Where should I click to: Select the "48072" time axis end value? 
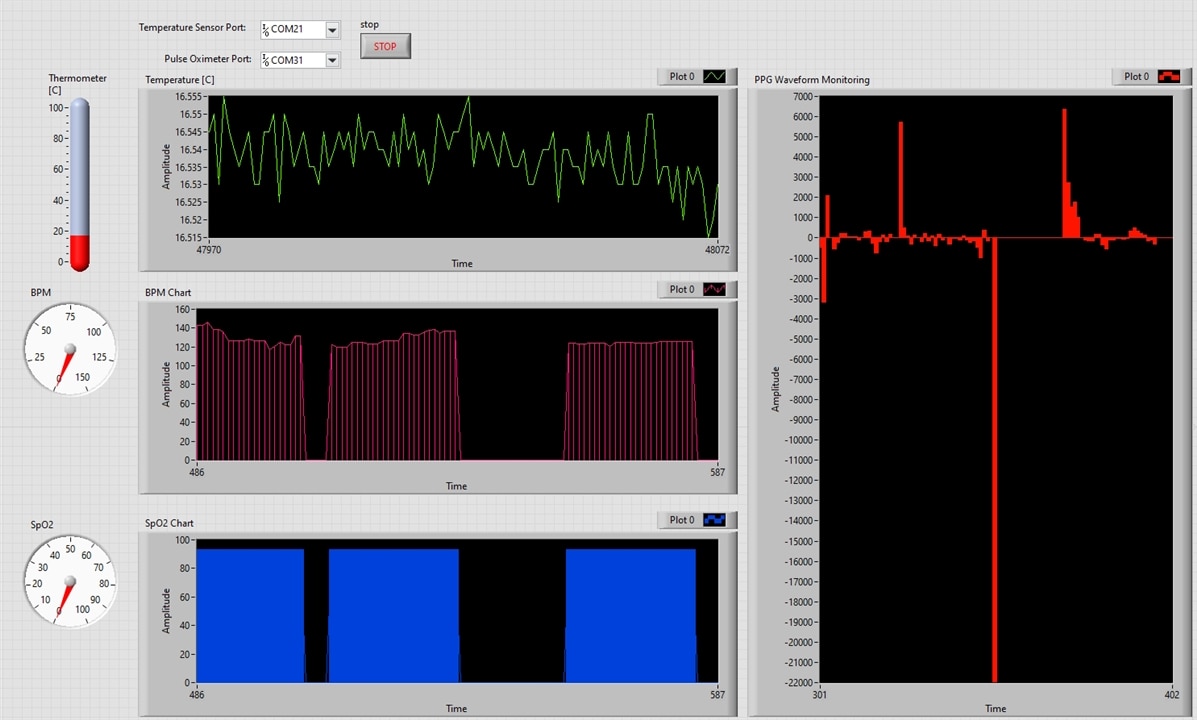(x=717, y=250)
